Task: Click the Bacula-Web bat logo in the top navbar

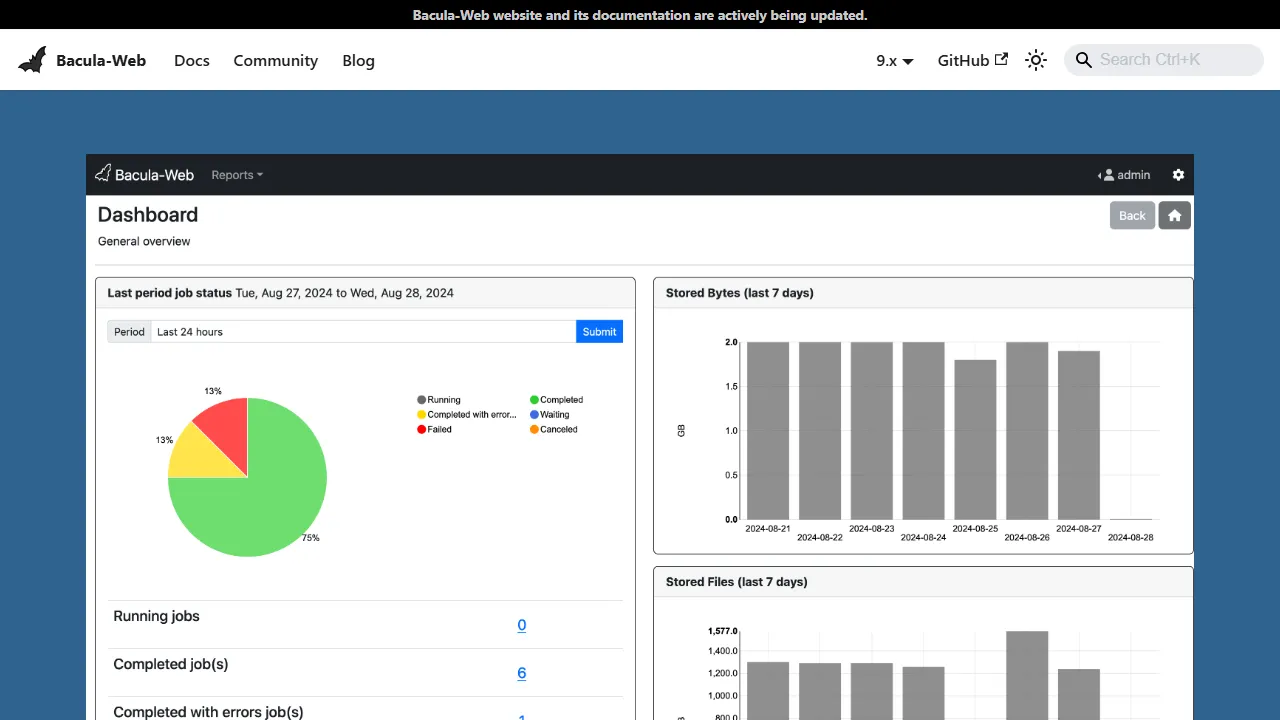Action: point(32,59)
